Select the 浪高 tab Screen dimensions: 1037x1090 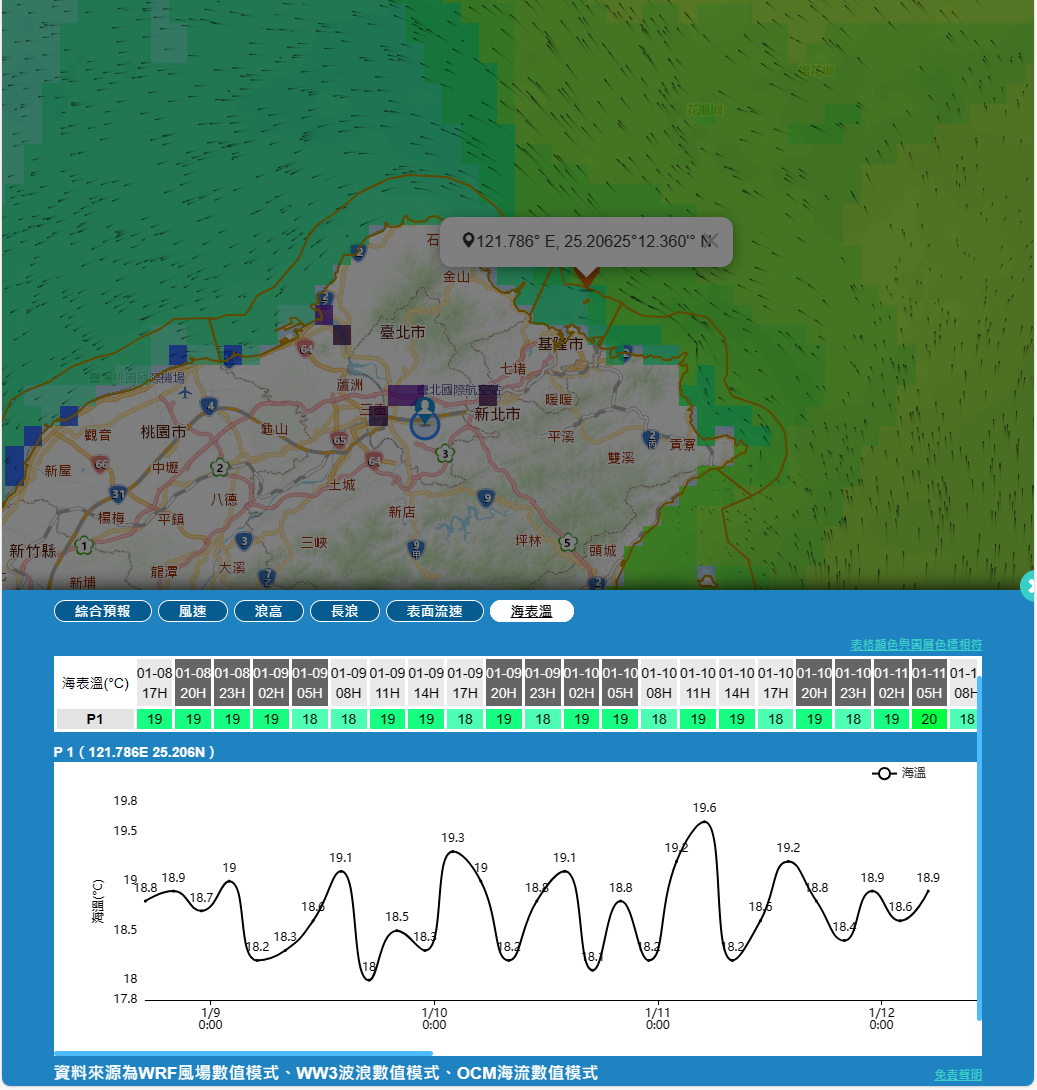[x=268, y=611]
